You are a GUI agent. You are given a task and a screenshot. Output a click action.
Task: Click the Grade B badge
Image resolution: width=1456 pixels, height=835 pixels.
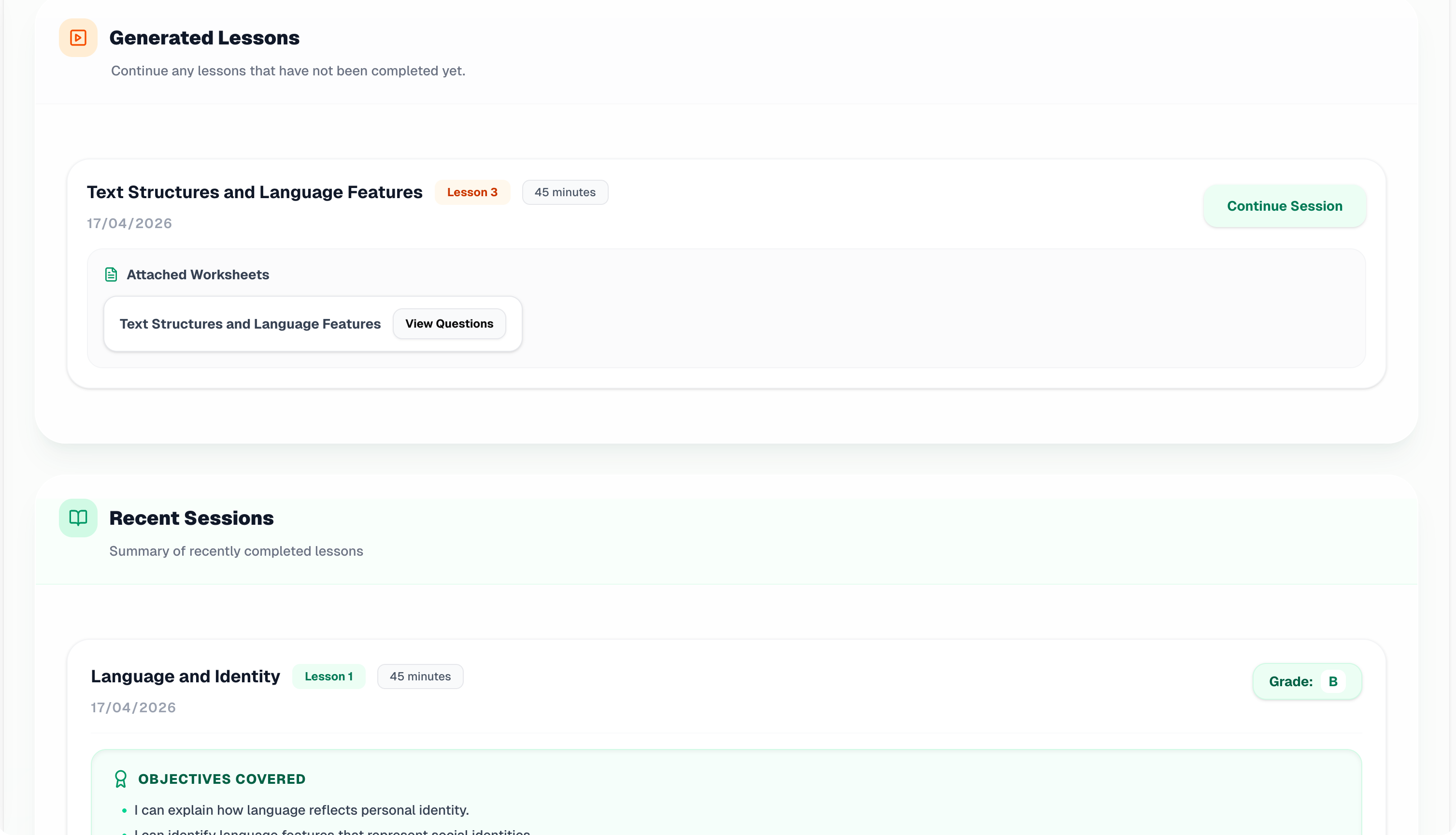[x=1291, y=681]
